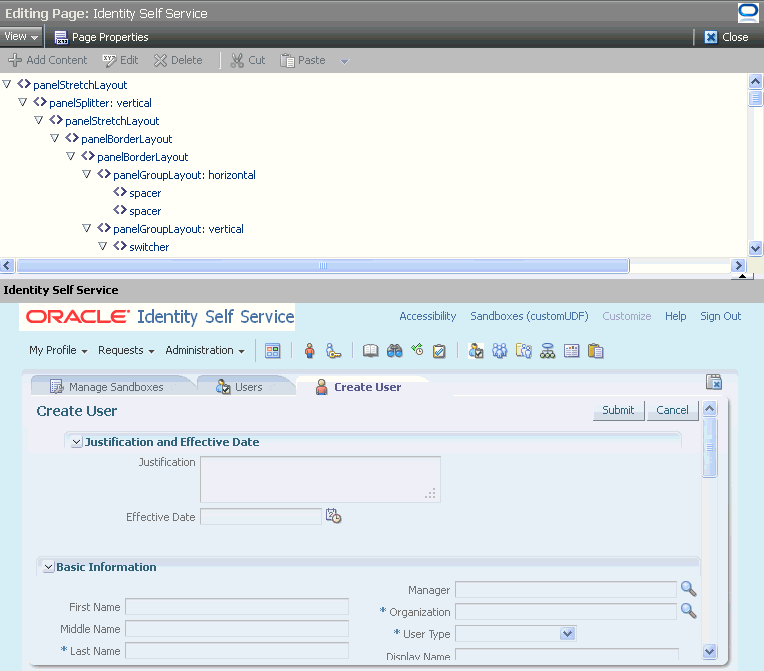The width and height of the screenshot is (764, 671).
Task: Collapse Justification and Effective Date section
Action: pyautogui.click(x=76, y=442)
